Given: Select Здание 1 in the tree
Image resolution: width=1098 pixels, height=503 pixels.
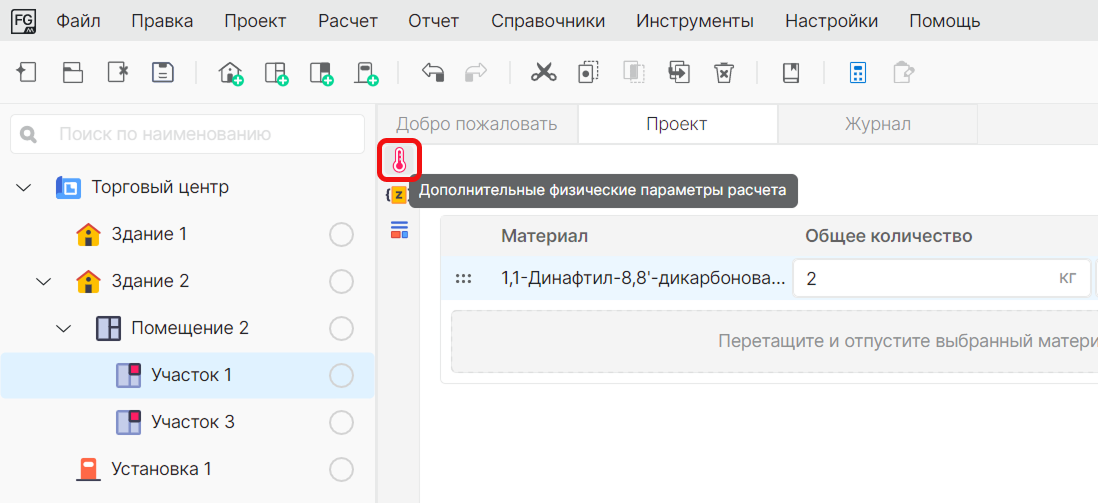Looking at the screenshot, I should (x=149, y=235).
